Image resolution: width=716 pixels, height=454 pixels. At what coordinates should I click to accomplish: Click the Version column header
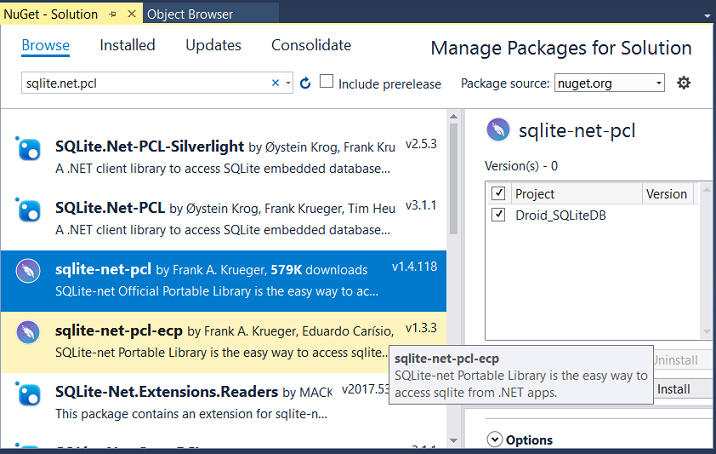coord(667,194)
